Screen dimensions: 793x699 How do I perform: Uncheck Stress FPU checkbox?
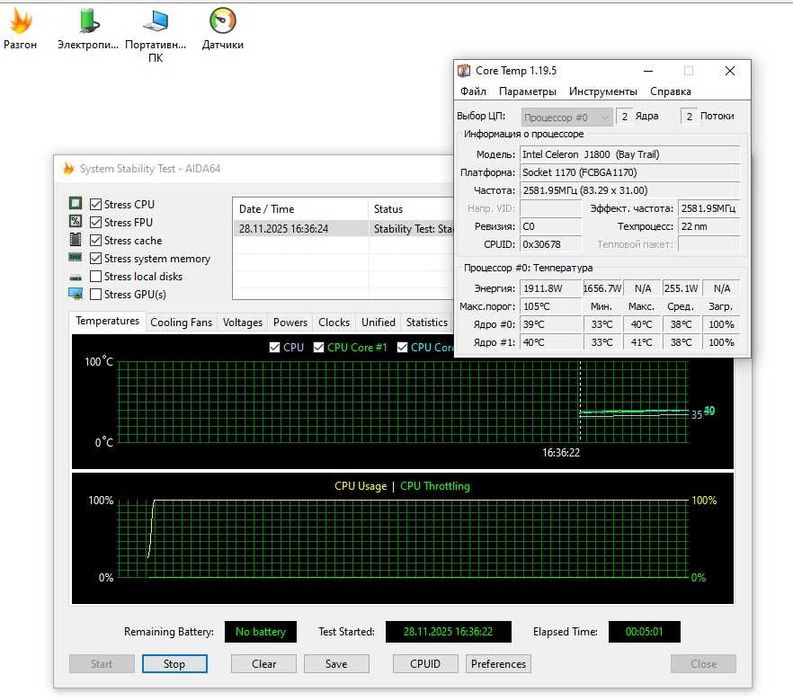pyautogui.click(x=96, y=222)
